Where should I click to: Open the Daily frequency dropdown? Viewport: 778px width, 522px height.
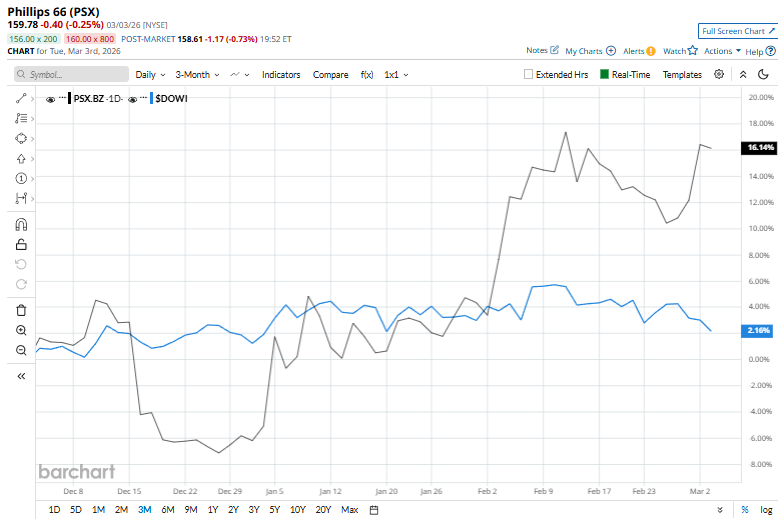(x=150, y=75)
